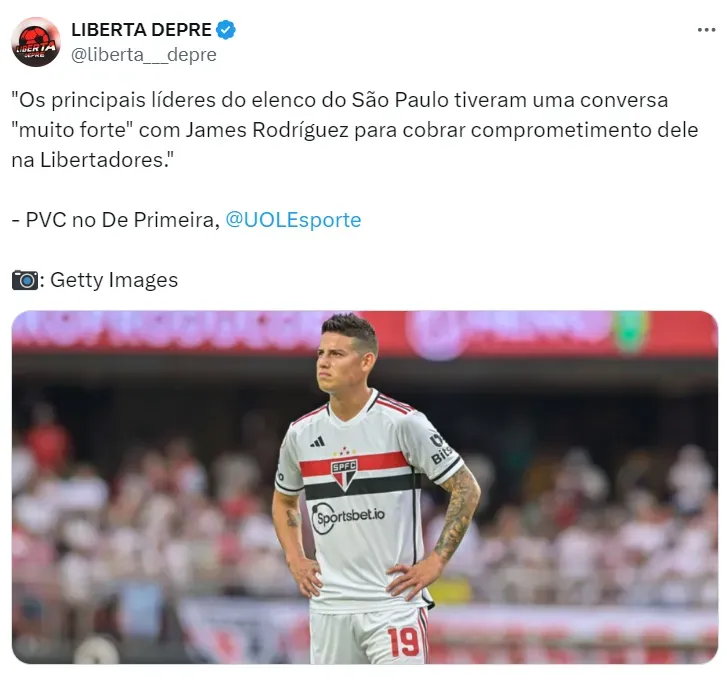Click the "PVC no De Primeira" line
The image size is (727, 681).
tap(115, 220)
